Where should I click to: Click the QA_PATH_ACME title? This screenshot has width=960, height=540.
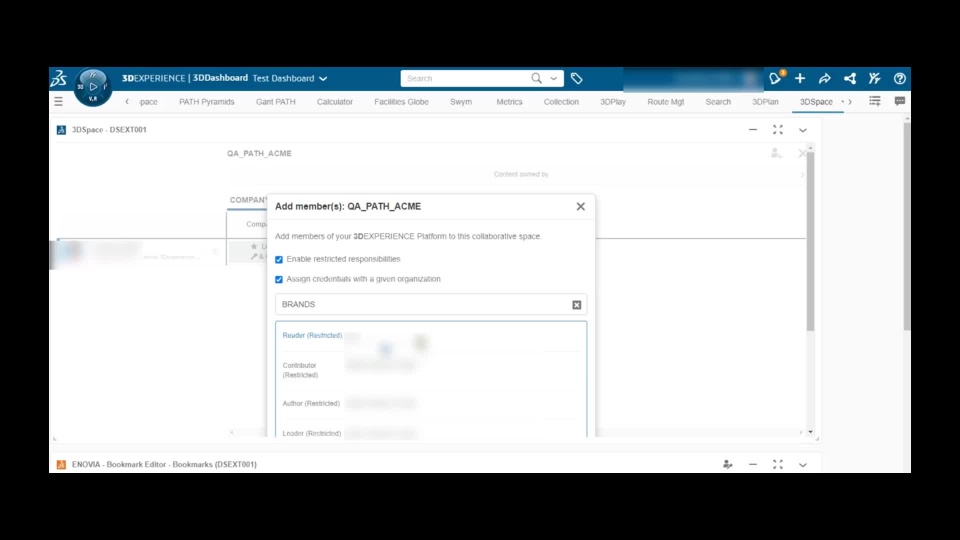pyautogui.click(x=259, y=154)
